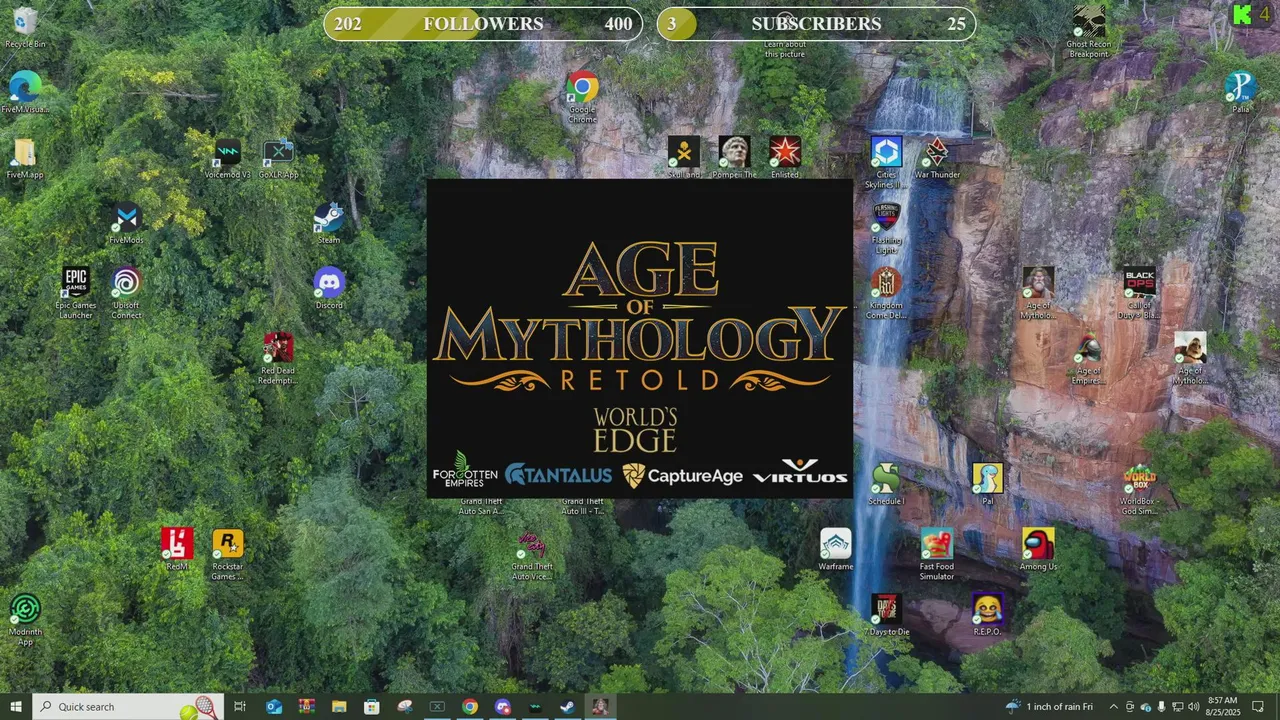
Task: Open the notification center icon
Action: tap(1258, 706)
